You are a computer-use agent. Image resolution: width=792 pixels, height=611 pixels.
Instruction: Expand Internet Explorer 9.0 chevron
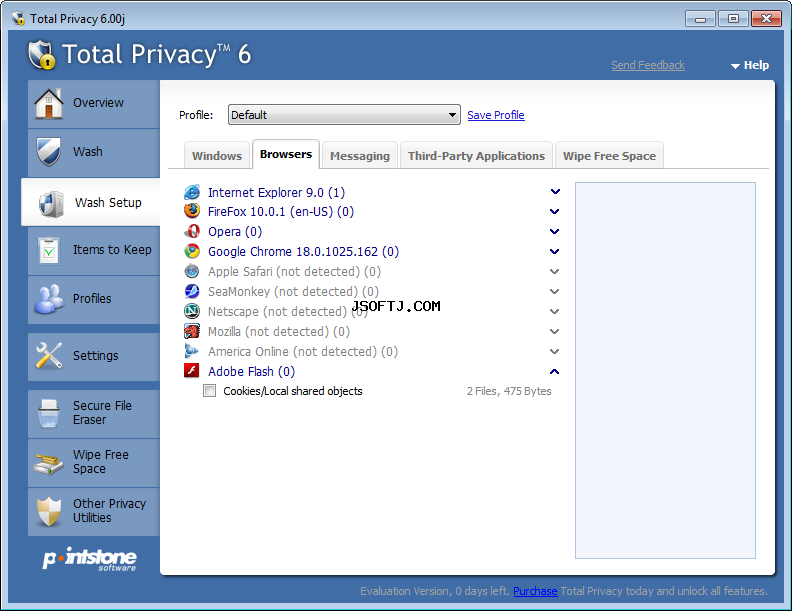555,192
